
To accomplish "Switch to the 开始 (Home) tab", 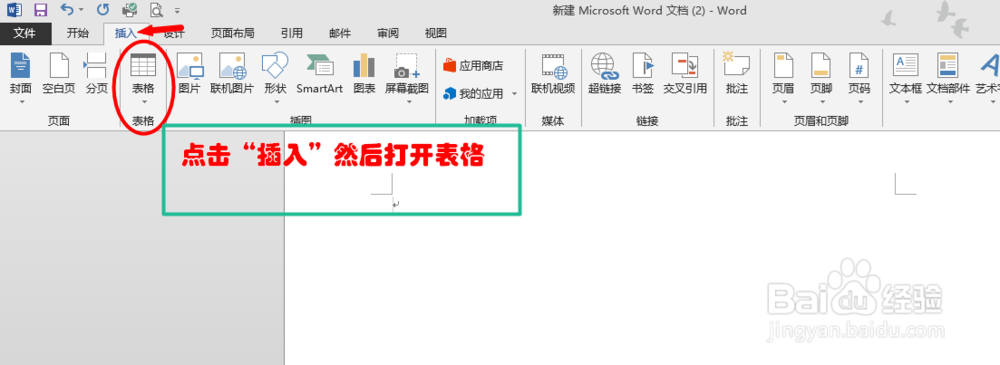I will coord(78,33).
